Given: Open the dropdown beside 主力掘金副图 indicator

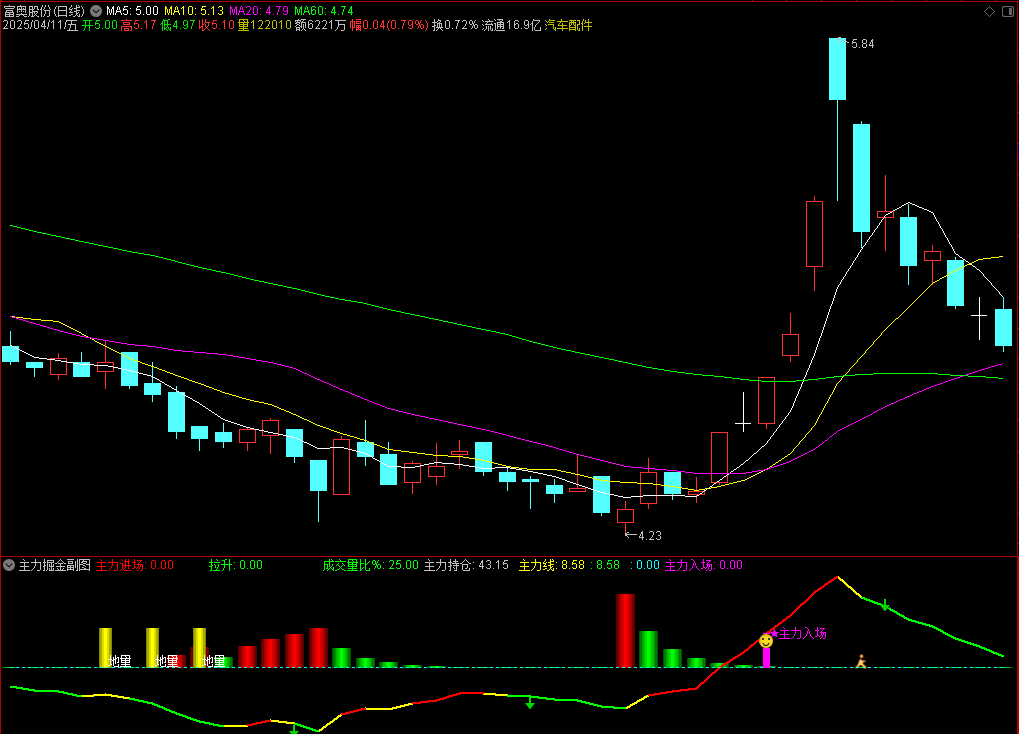Looking at the screenshot, I should tap(9, 565).
